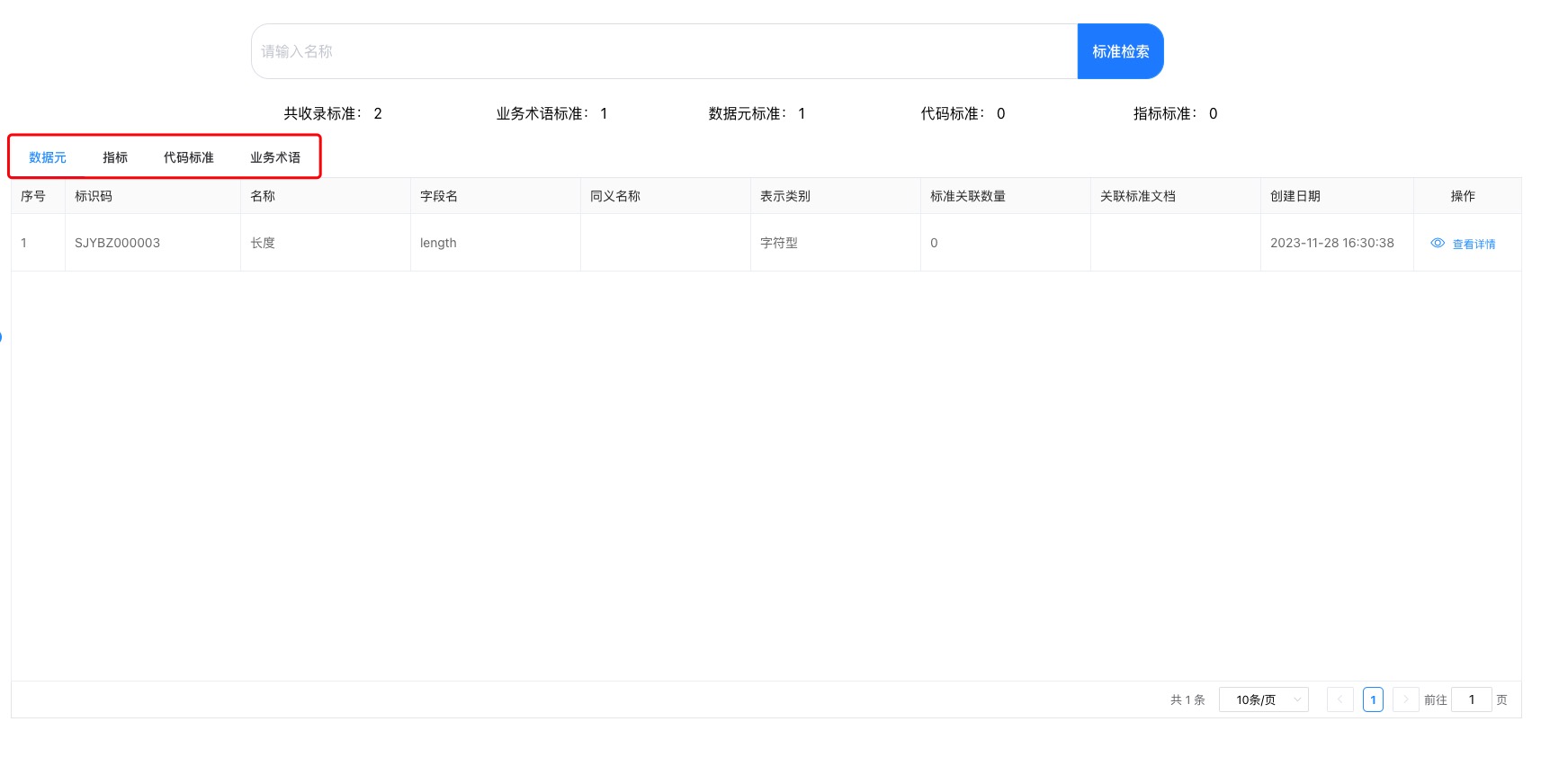This screenshot has width=1550, height=784.
Task: Click the 2023-11-28 16:30:38 date cell
Action: click(x=1337, y=243)
